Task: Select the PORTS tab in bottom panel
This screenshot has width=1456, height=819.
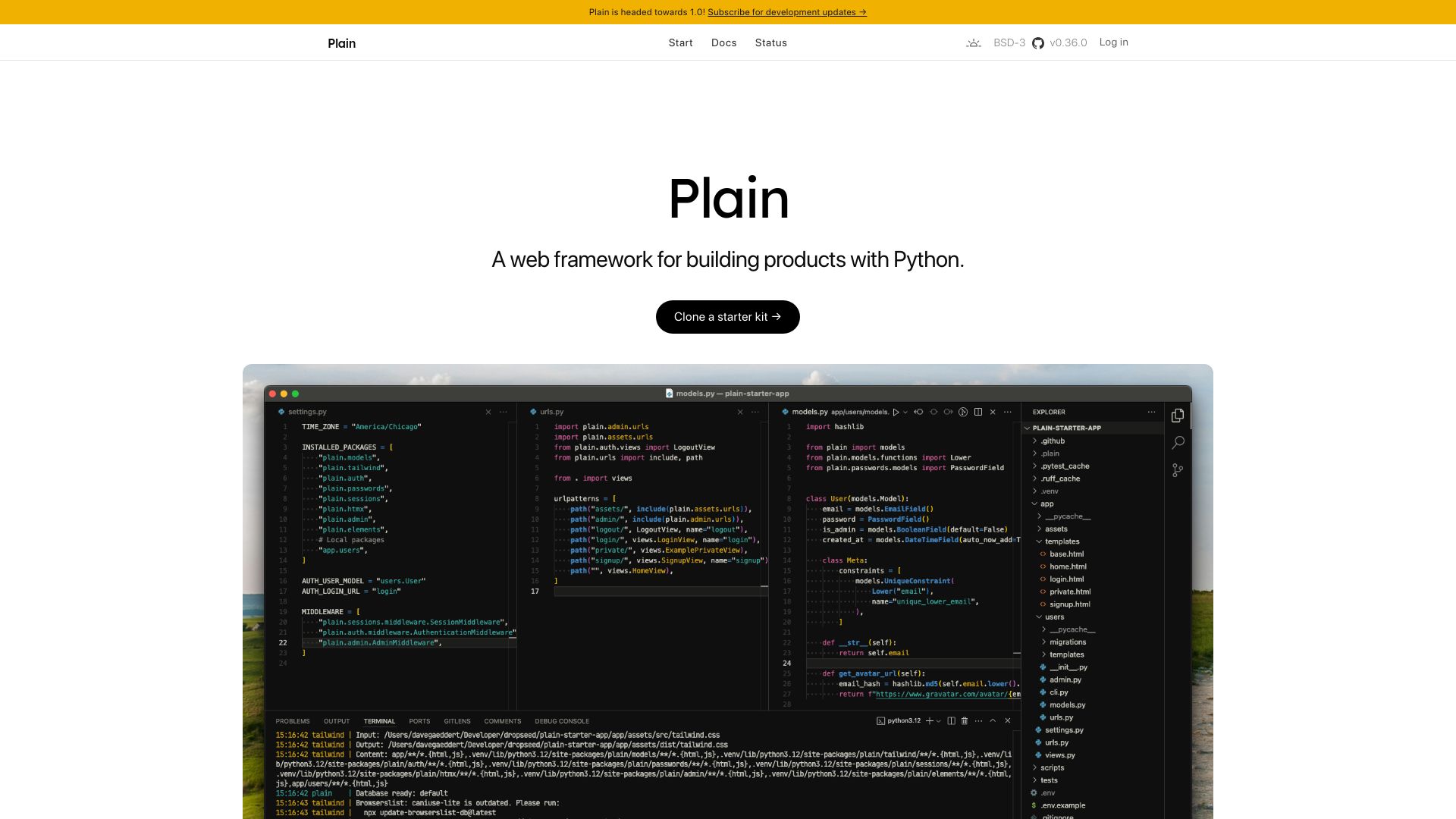Action: 419,721
